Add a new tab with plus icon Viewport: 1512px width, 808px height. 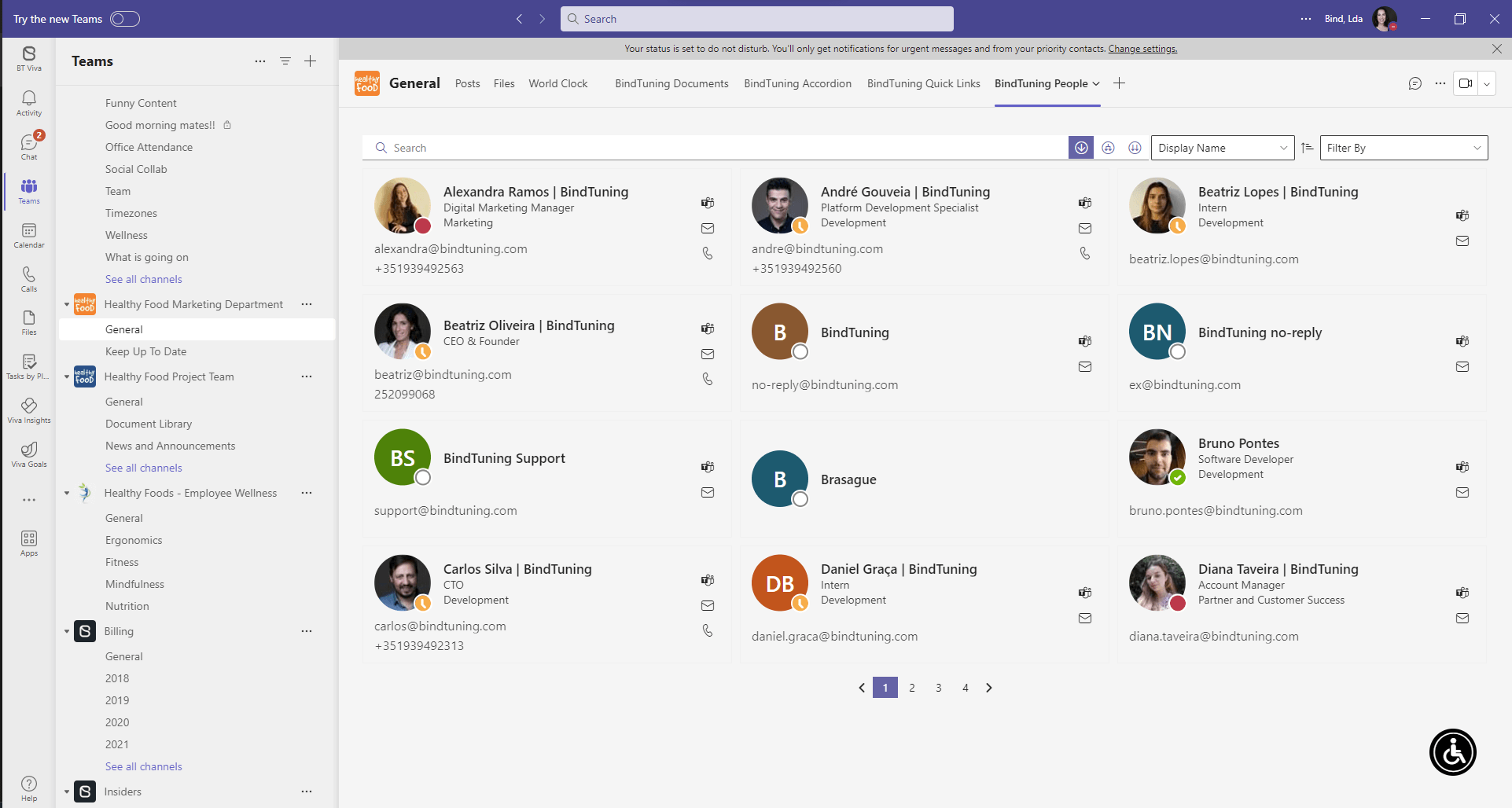(x=1120, y=83)
